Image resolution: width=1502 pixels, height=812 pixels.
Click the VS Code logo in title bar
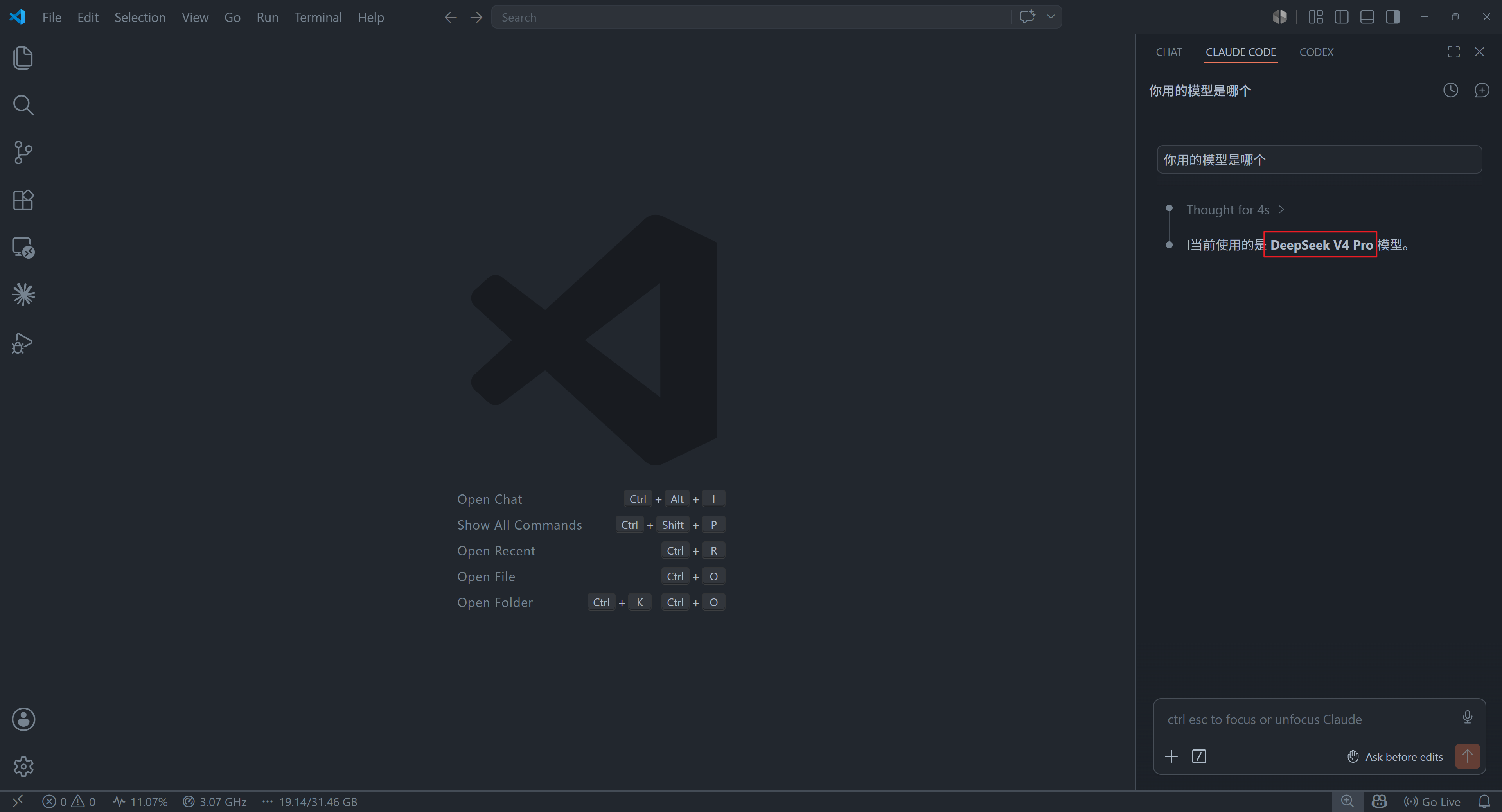click(x=18, y=17)
